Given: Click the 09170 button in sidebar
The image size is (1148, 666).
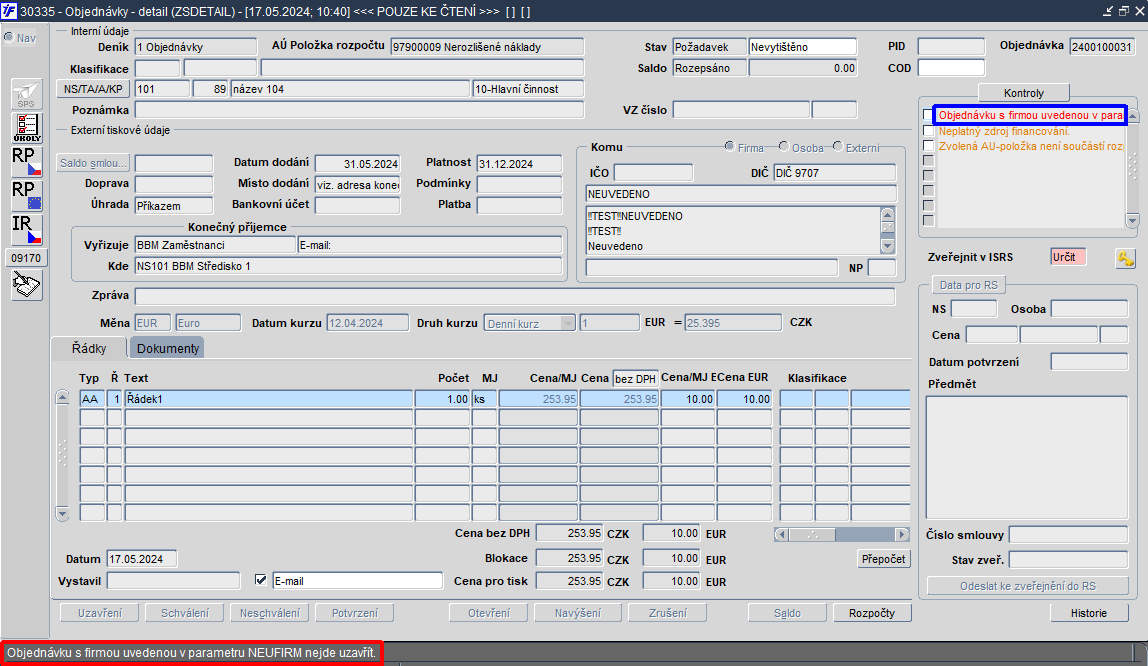Looking at the screenshot, I should point(26,258).
